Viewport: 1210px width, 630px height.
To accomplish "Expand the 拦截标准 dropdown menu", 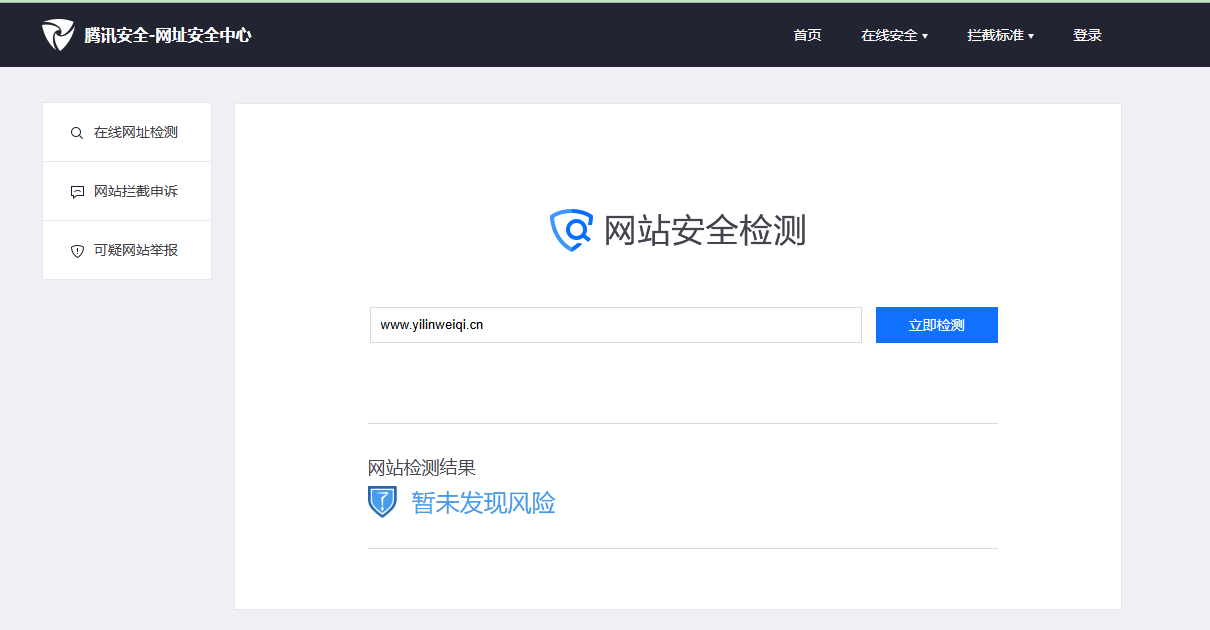I will 1000,35.
